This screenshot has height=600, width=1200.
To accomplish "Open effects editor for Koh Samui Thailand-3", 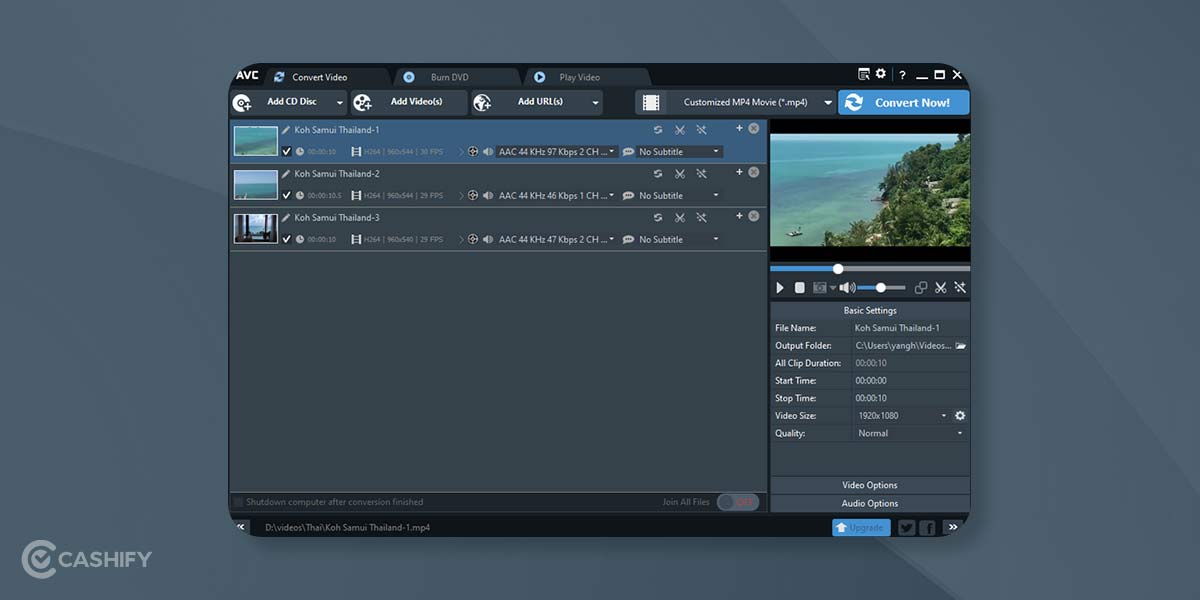I will [703, 217].
